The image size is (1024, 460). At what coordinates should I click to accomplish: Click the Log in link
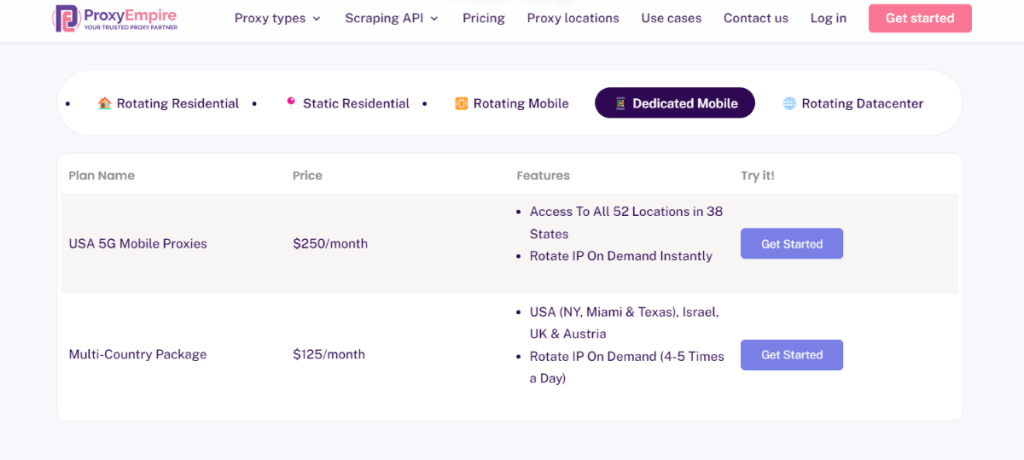(828, 18)
